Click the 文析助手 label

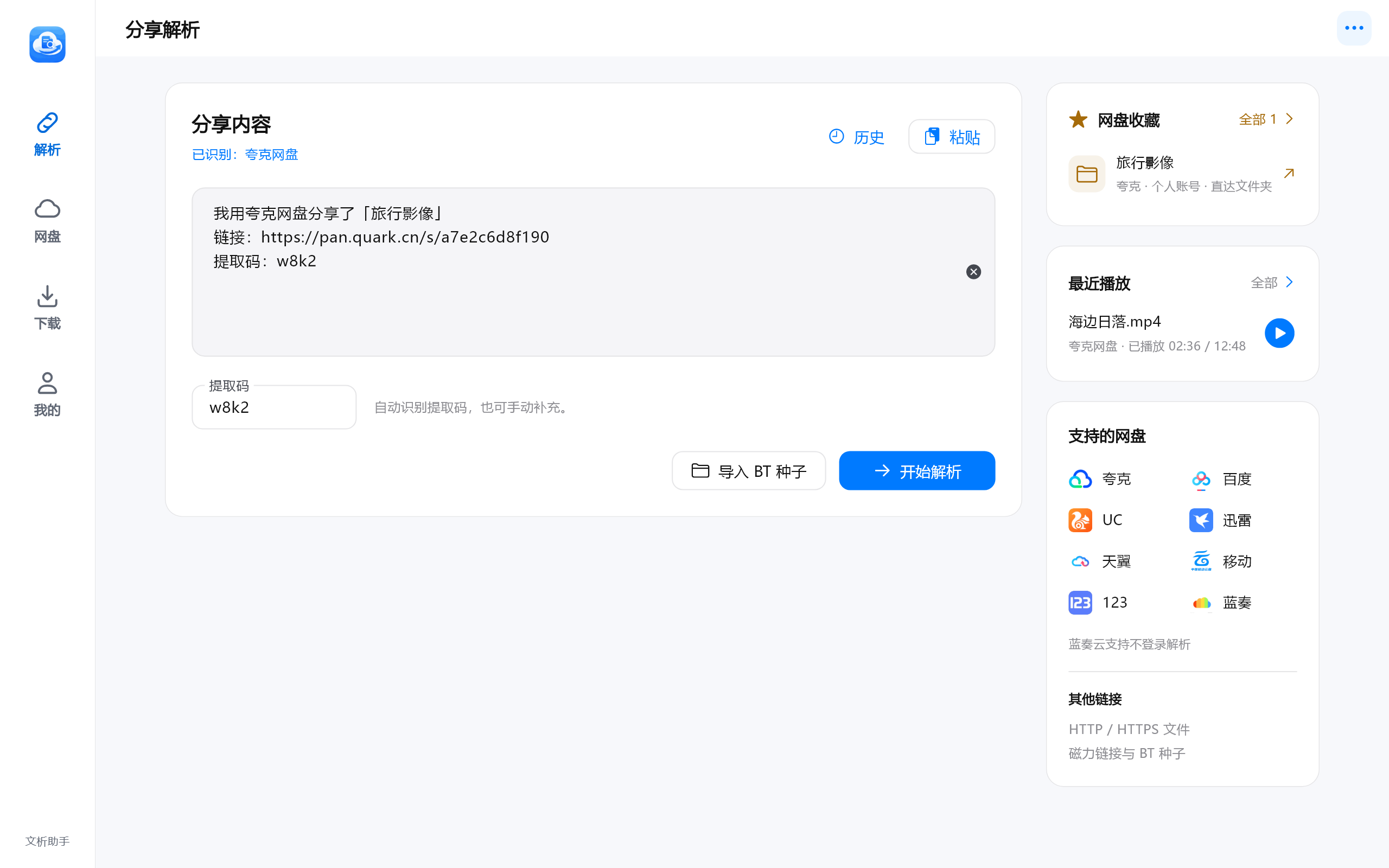coord(47,841)
